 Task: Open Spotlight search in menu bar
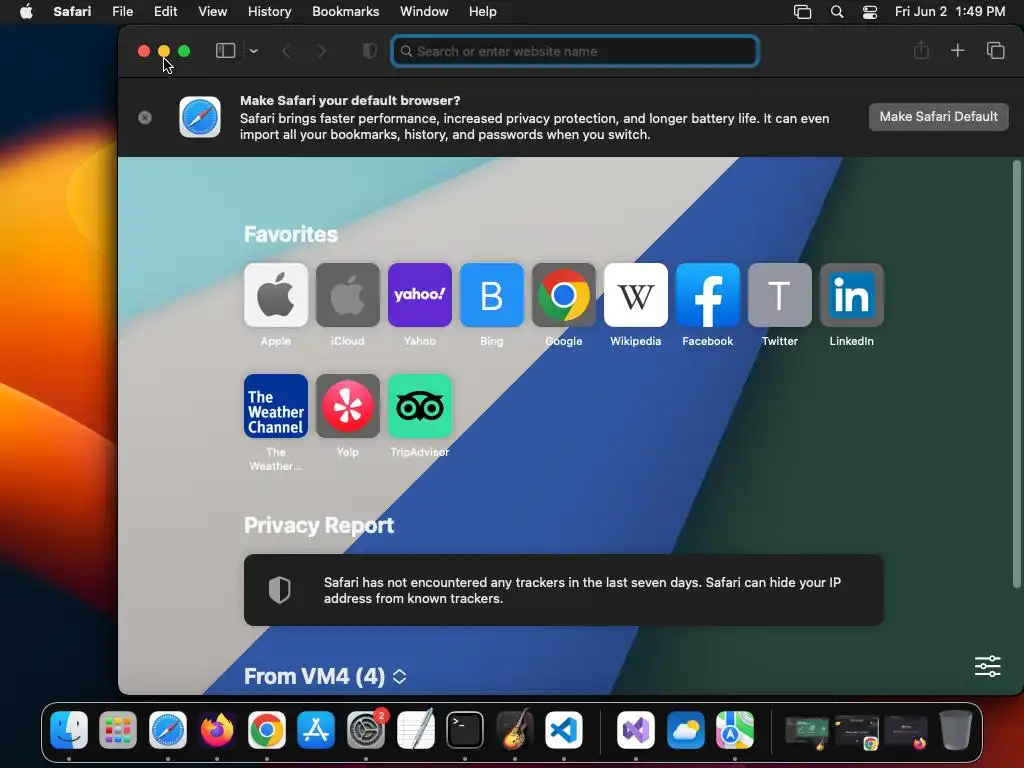(837, 12)
